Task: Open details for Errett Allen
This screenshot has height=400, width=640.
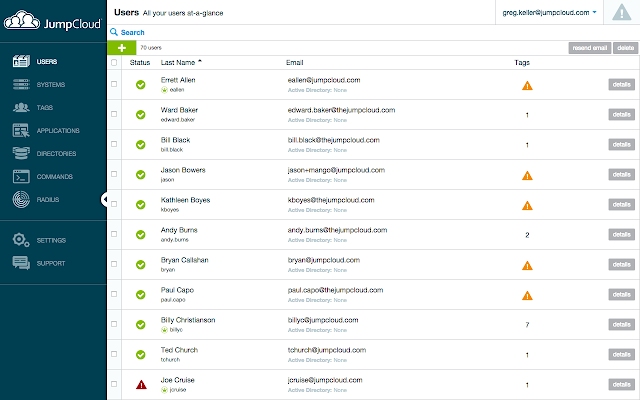Action: pos(622,84)
